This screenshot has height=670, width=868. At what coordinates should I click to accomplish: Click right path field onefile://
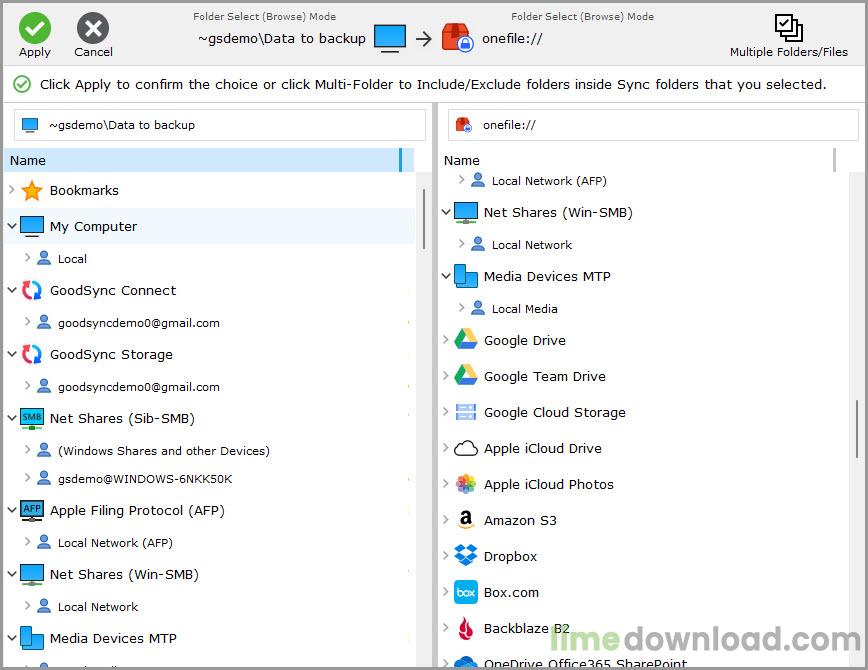point(653,125)
